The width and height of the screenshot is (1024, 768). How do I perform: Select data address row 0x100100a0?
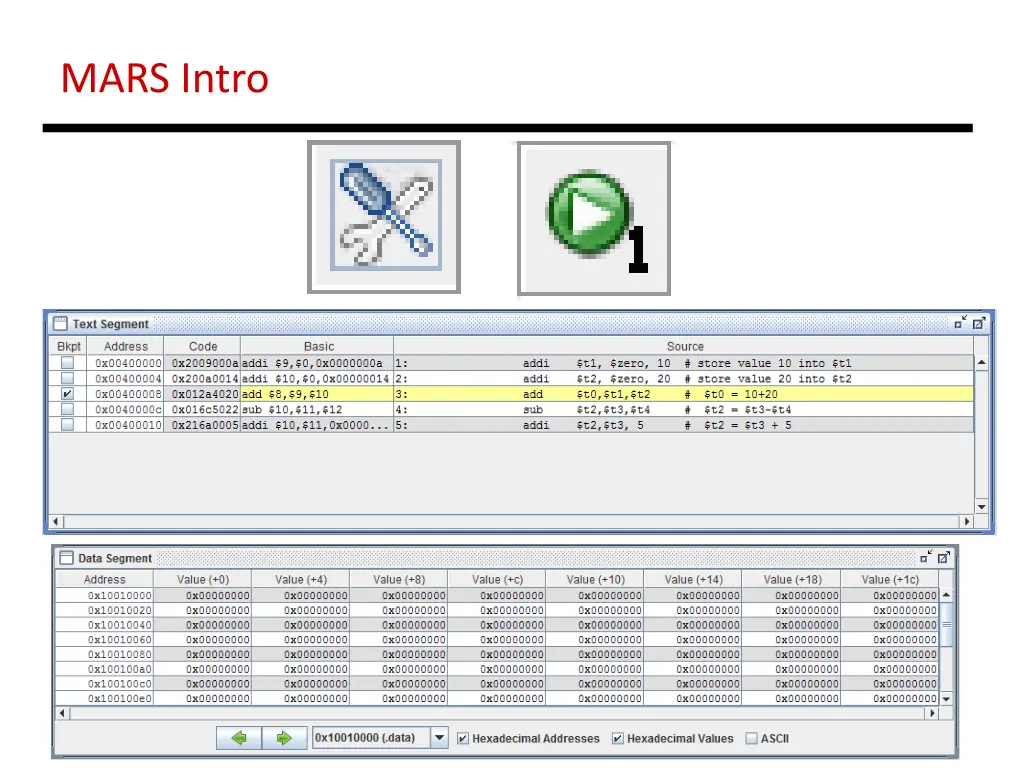click(x=497, y=669)
